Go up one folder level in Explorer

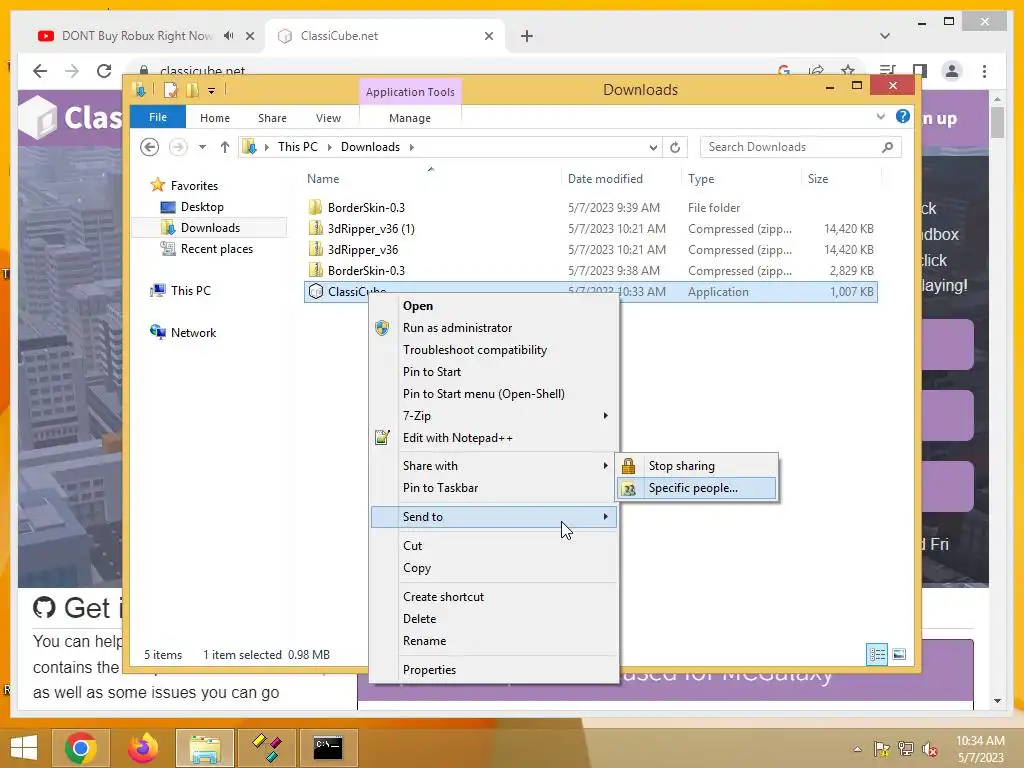point(225,147)
